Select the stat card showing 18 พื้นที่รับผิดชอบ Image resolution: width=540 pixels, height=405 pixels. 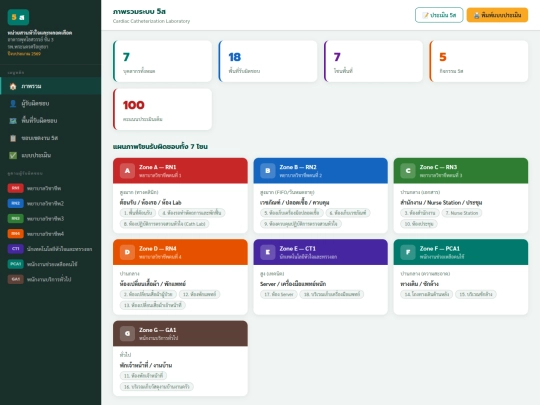coord(268,61)
